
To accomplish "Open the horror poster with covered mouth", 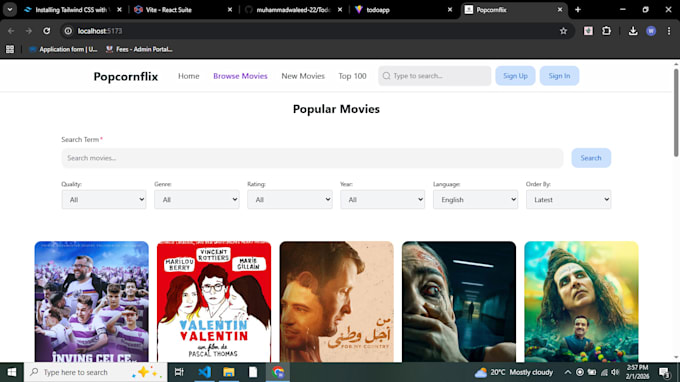I will (x=459, y=302).
